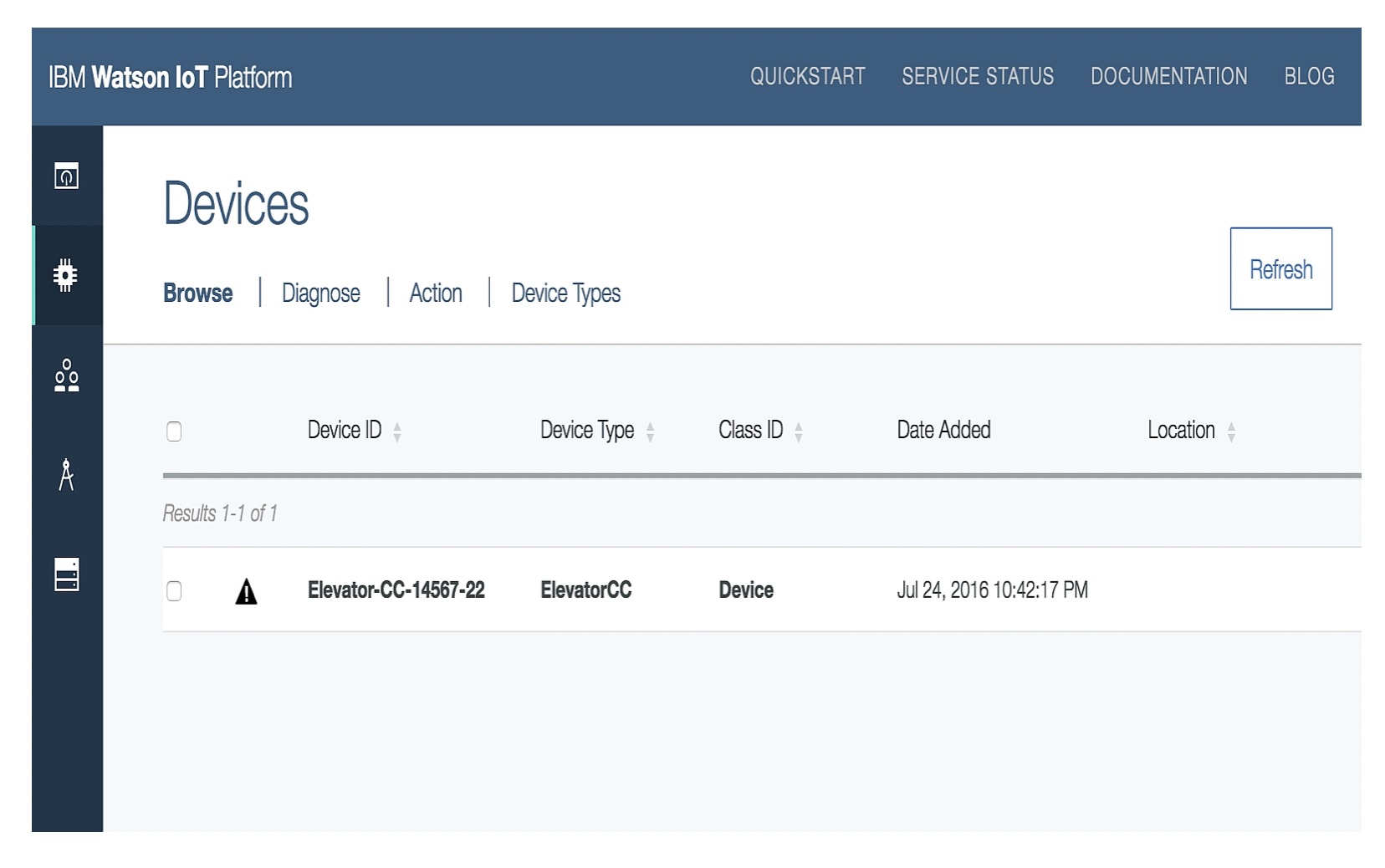The image size is (1385, 868).
Task: Open the Device Types tab
Action: (x=566, y=294)
